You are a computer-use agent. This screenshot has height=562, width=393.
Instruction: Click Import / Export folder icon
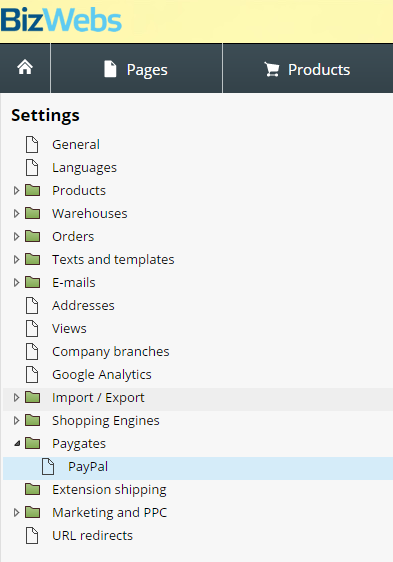click(33, 397)
